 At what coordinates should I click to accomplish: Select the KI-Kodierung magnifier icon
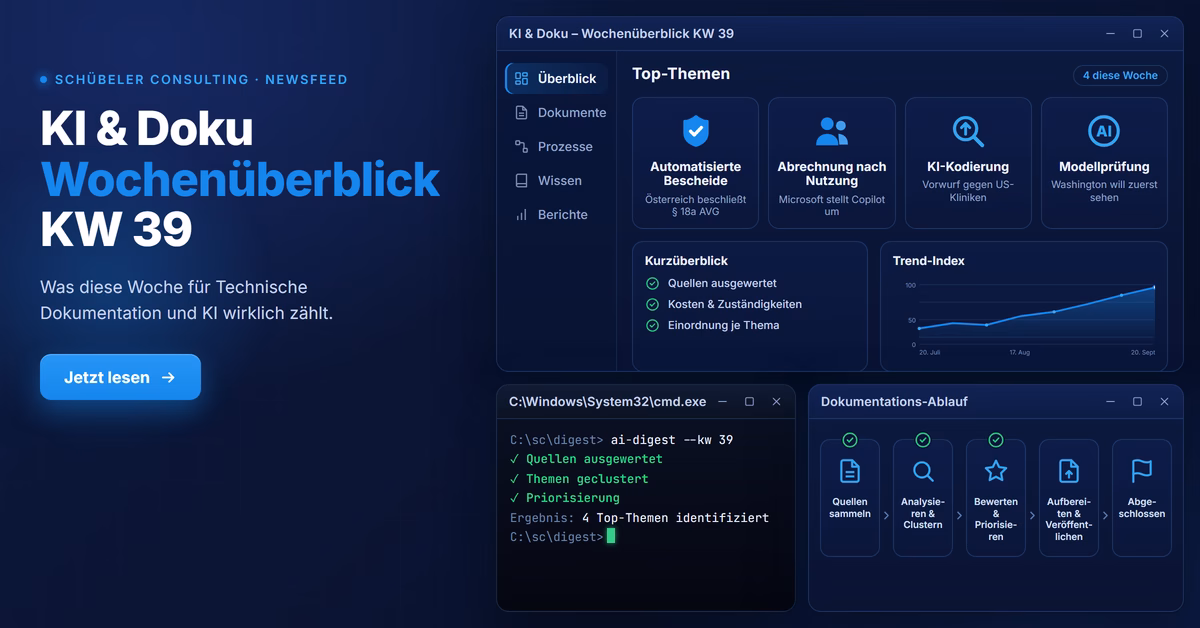(967, 131)
